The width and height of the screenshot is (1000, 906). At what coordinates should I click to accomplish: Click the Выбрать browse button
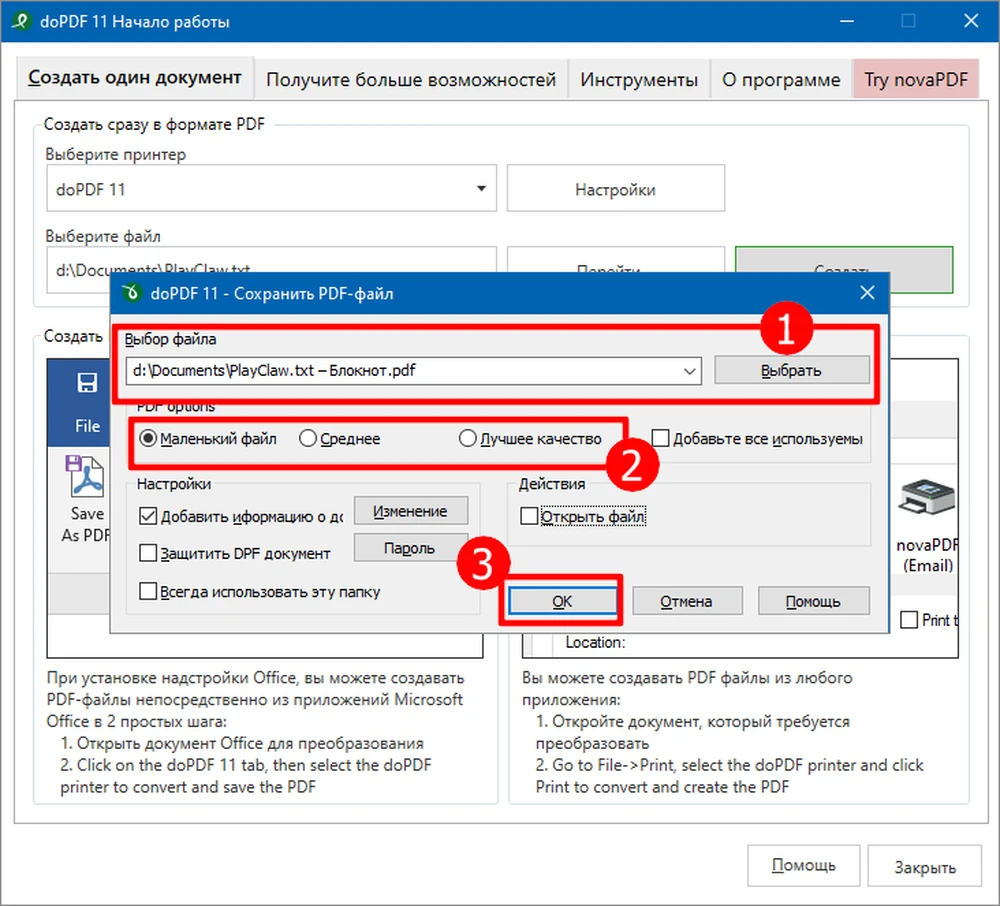tap(791, 371)
